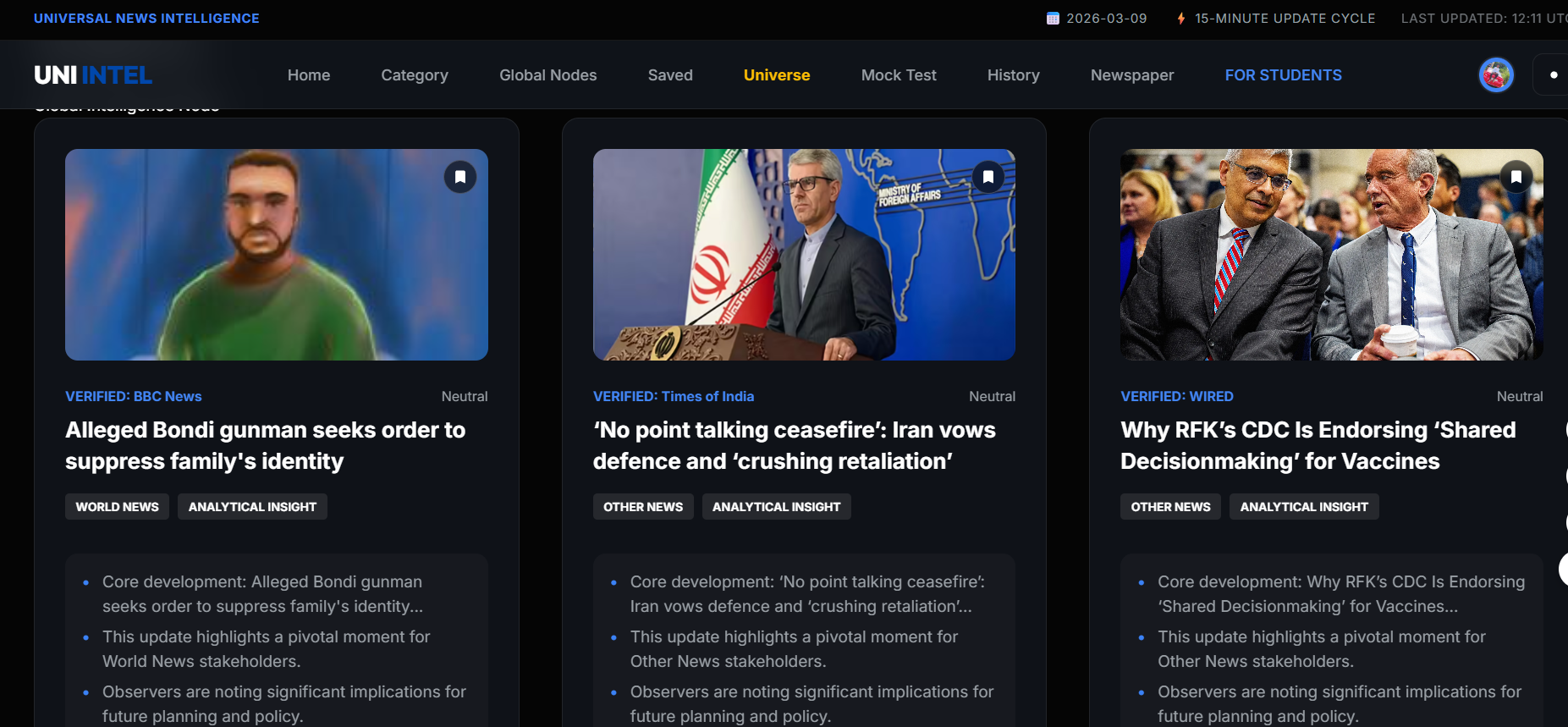
Task: Click 'Observers are noting' bullet in Iran card
Action: [812, 704]
